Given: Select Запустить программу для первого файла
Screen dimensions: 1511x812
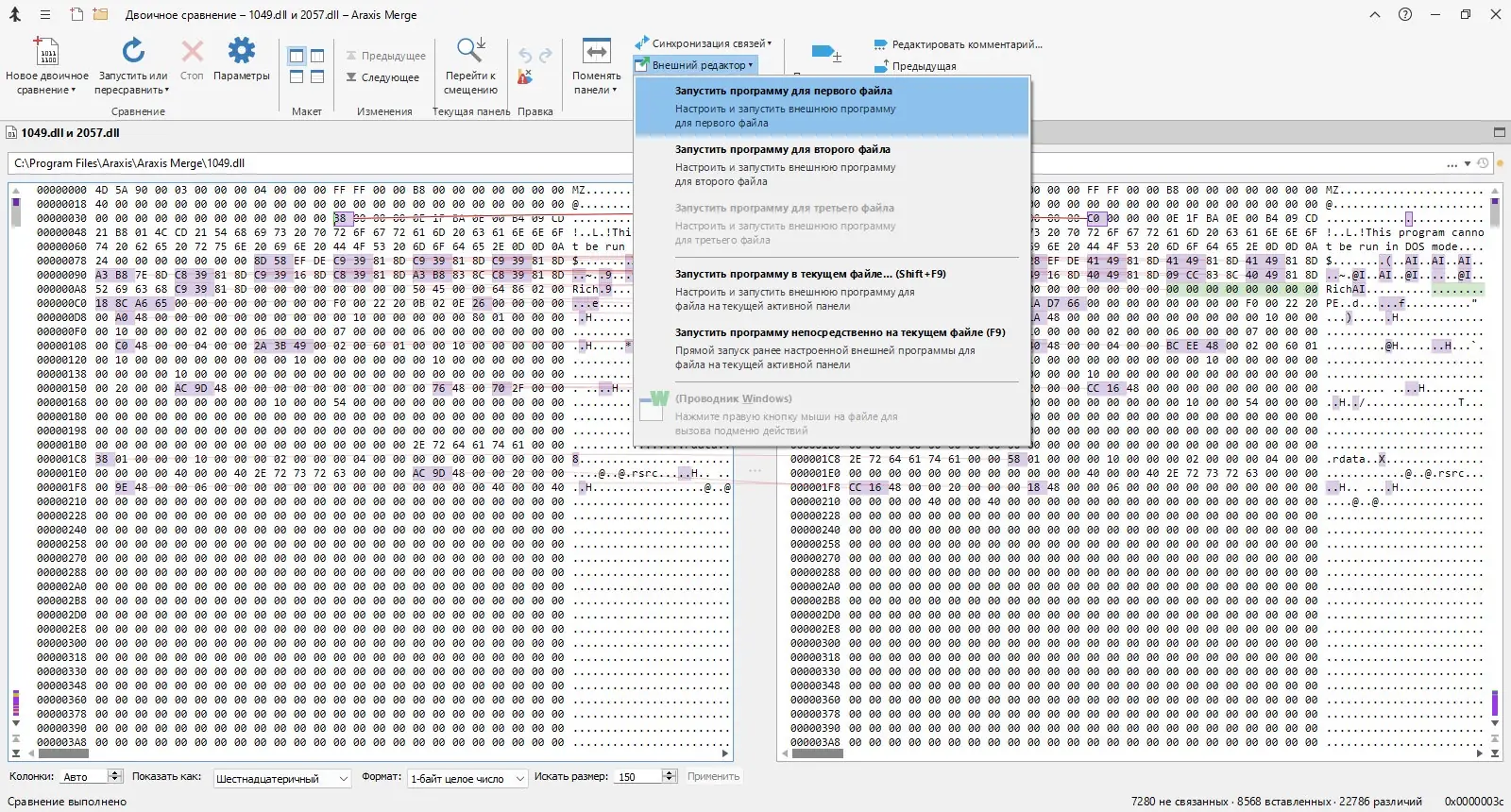Looking at the screenshot, I should [x=831, y=106].
